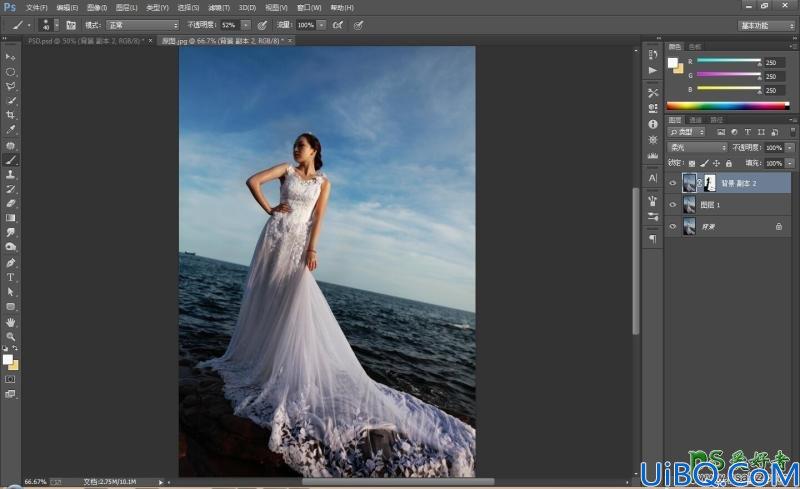Select the Elliptical Marquee tool
The height and width of the screenshot is (489, 800).
click(x=10, y=71)
